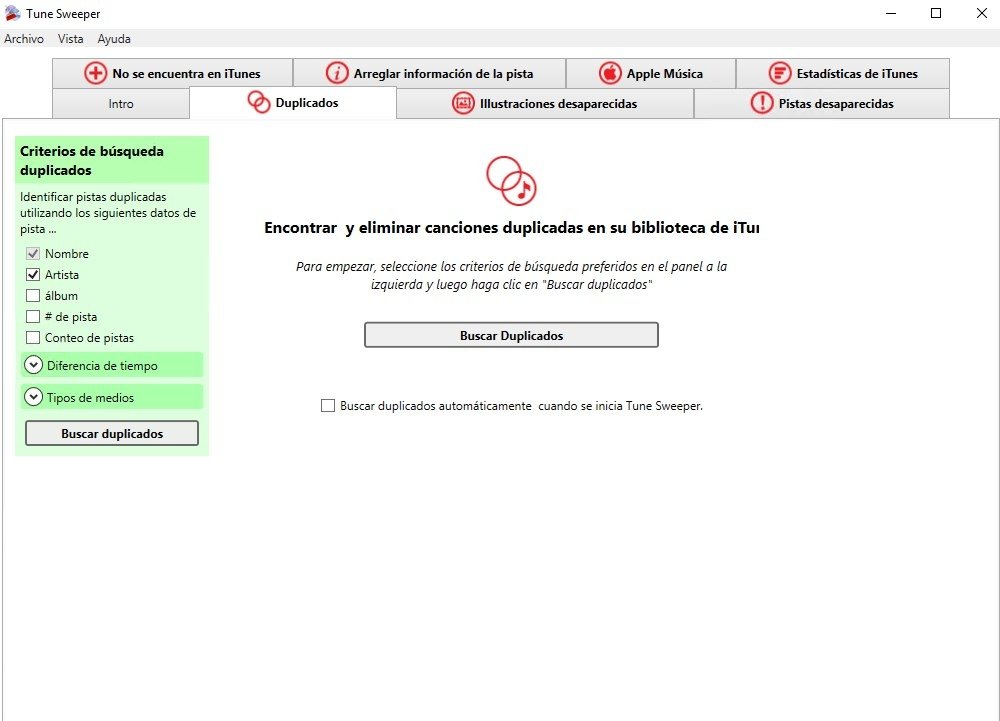The height and width of the screenshot is (721, 1000).
Task: Click the info icon beside Arreglar información de la pista
Action: [x=337, y=73]
